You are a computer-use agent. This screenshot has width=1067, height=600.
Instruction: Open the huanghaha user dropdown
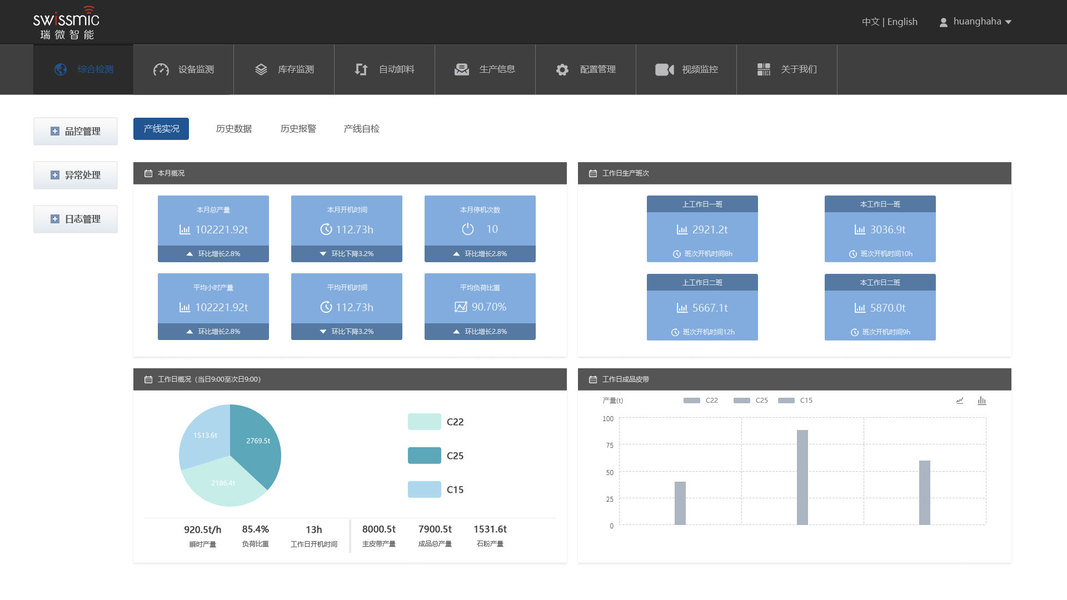click(x=975, y=22)
